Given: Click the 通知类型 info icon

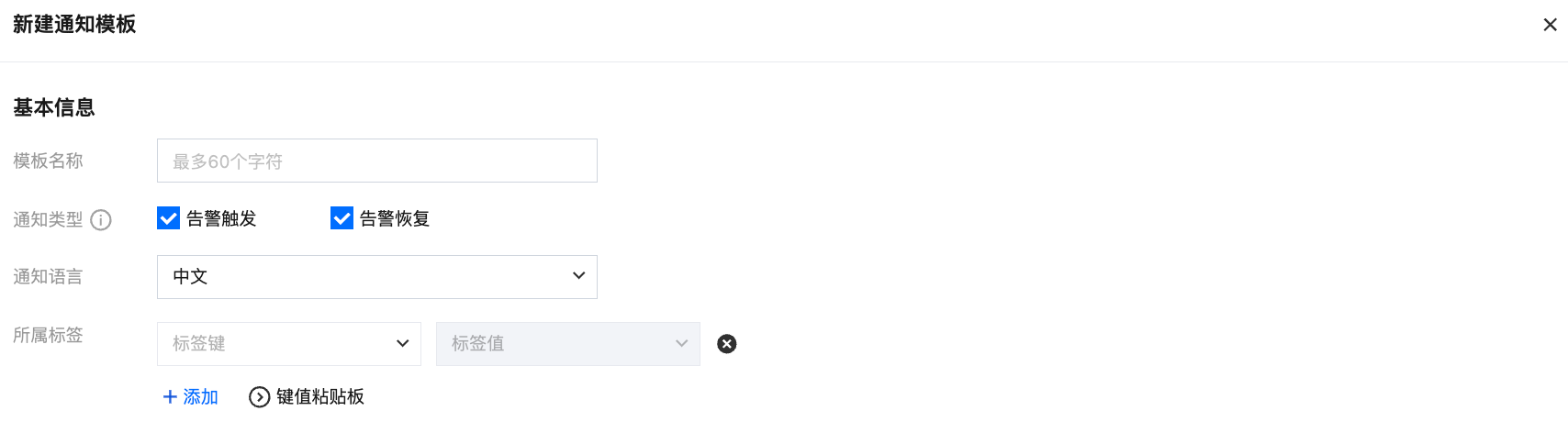Looking at the screenshot, I should (101, 220).
